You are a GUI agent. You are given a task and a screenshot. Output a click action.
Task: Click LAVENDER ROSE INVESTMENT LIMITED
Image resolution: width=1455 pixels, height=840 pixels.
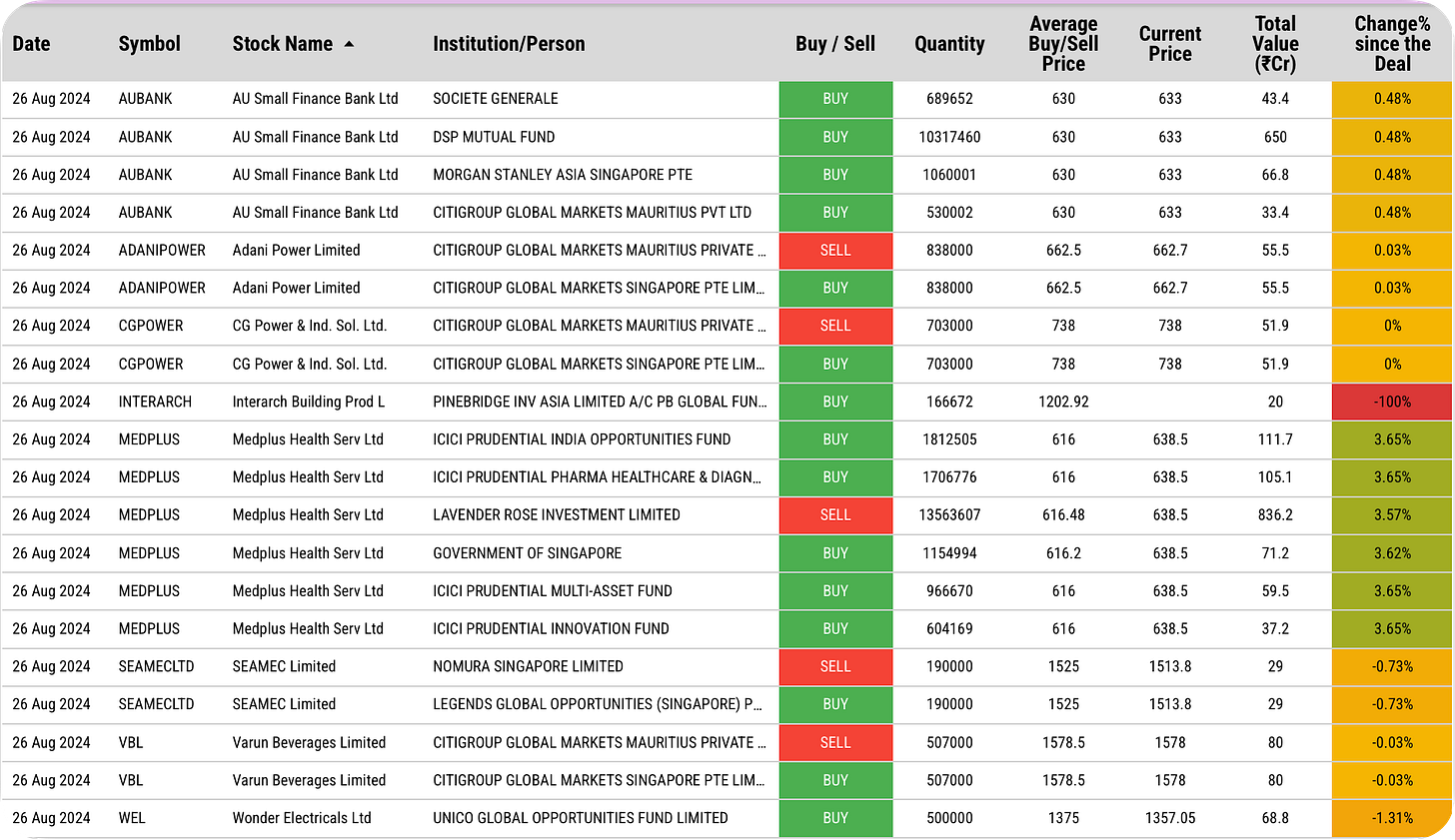pyautogui.click(x=557, y=514)
